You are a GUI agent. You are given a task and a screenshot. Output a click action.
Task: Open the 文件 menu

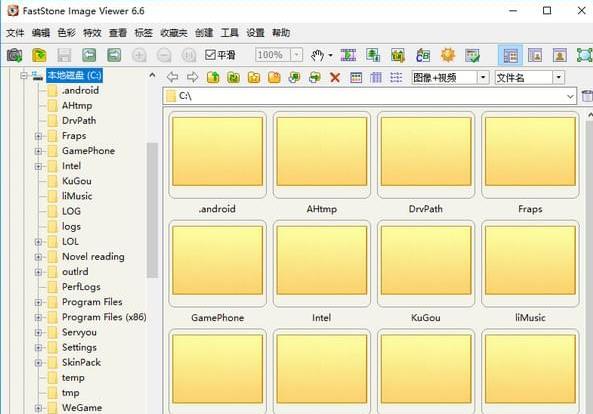[15, 33]
